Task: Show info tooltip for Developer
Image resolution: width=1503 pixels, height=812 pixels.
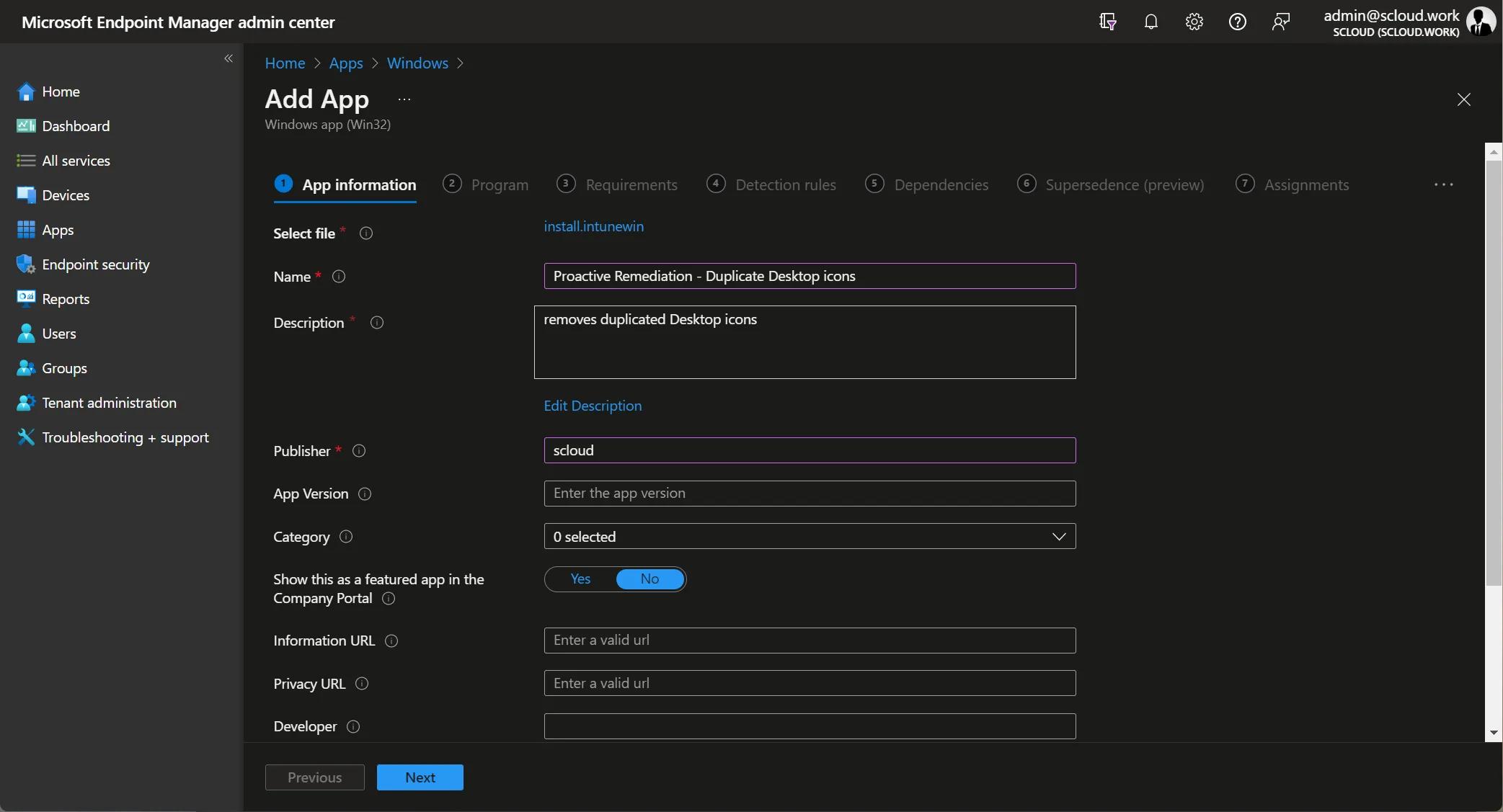Action: 353,727
